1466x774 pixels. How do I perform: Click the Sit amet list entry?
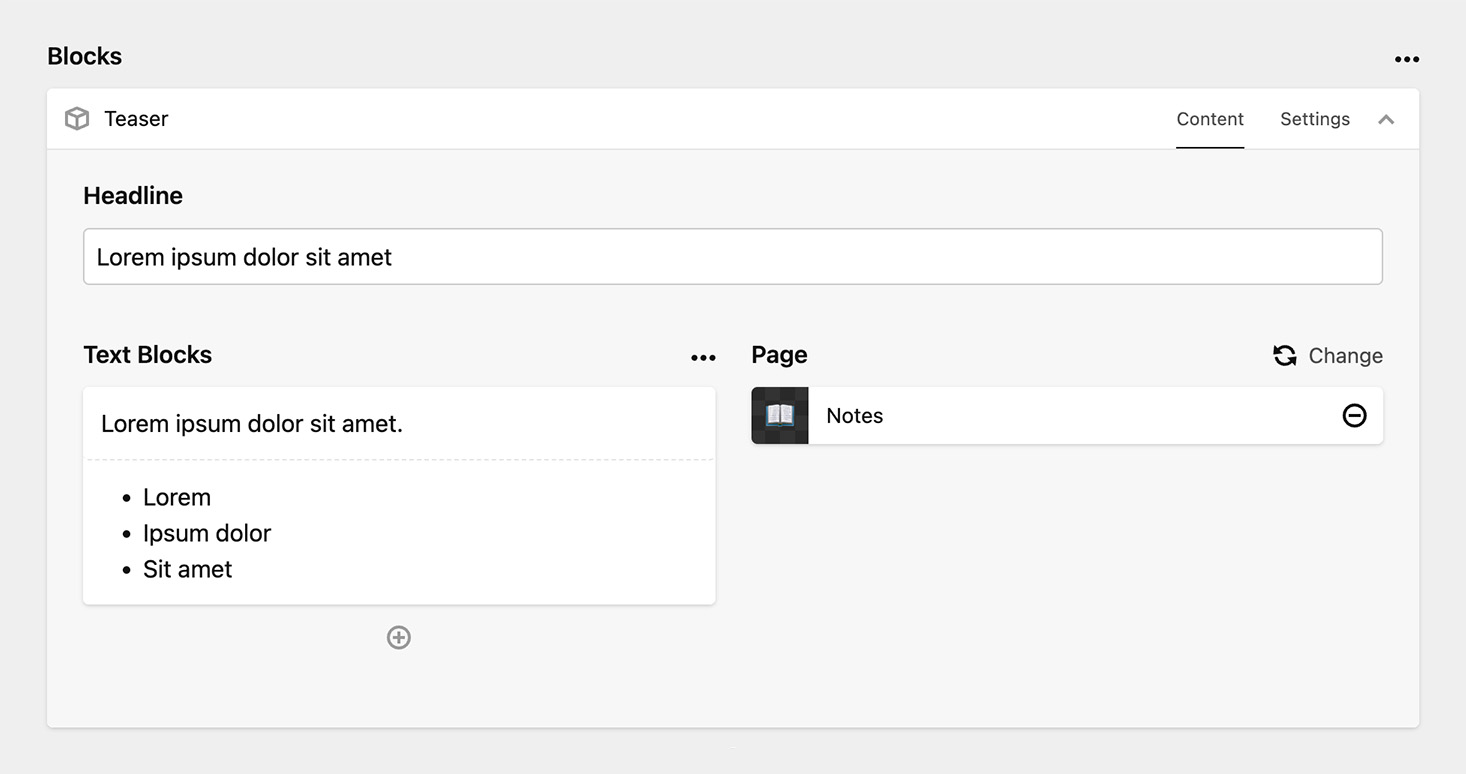[188, 569]
